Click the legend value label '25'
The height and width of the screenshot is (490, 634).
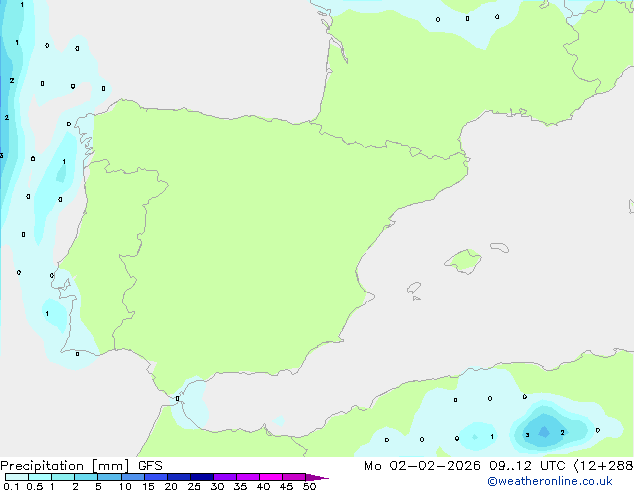pos(194,486)
